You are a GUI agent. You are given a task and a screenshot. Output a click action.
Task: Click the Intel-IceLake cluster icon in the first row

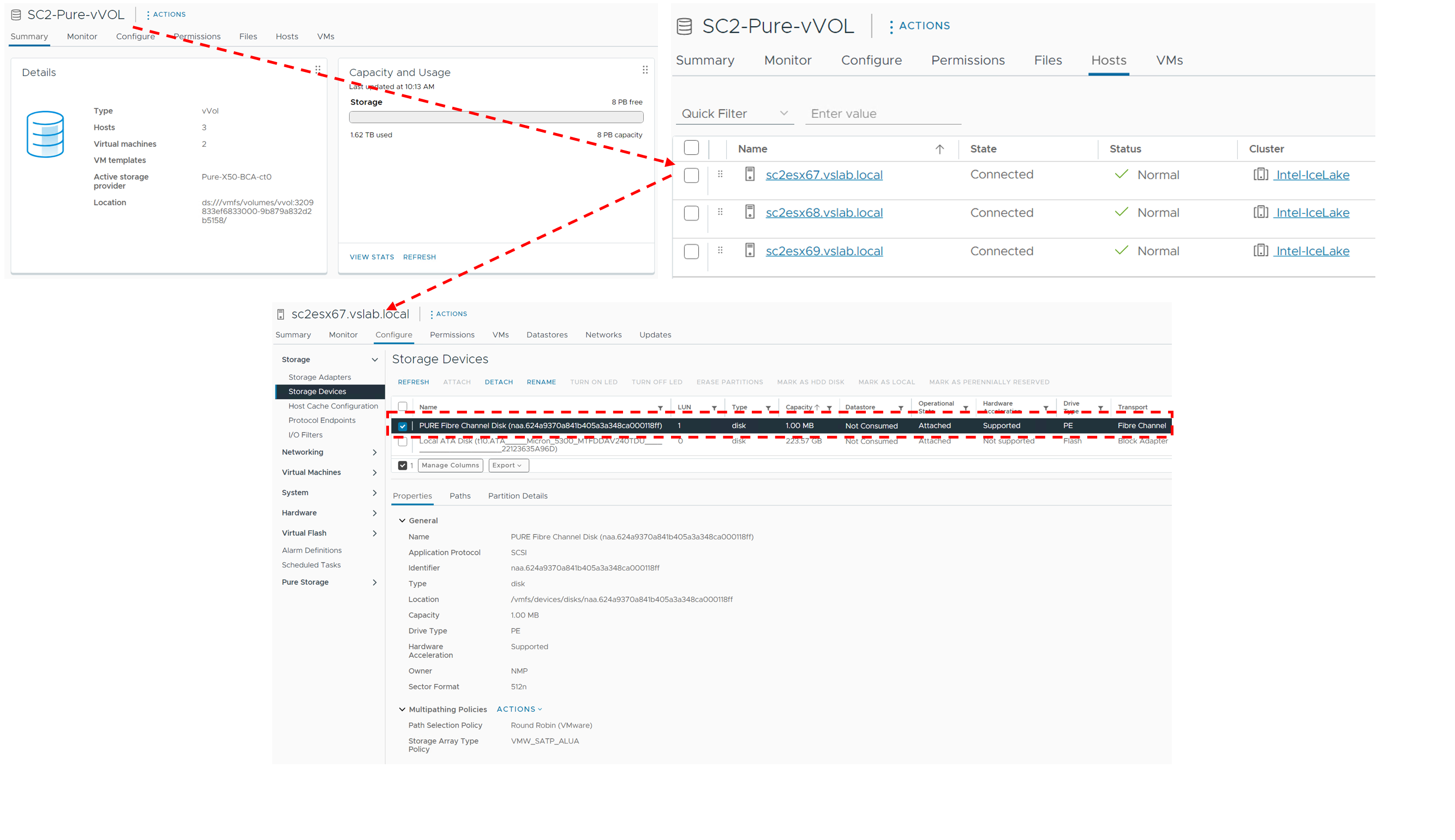coord(1261,174)
